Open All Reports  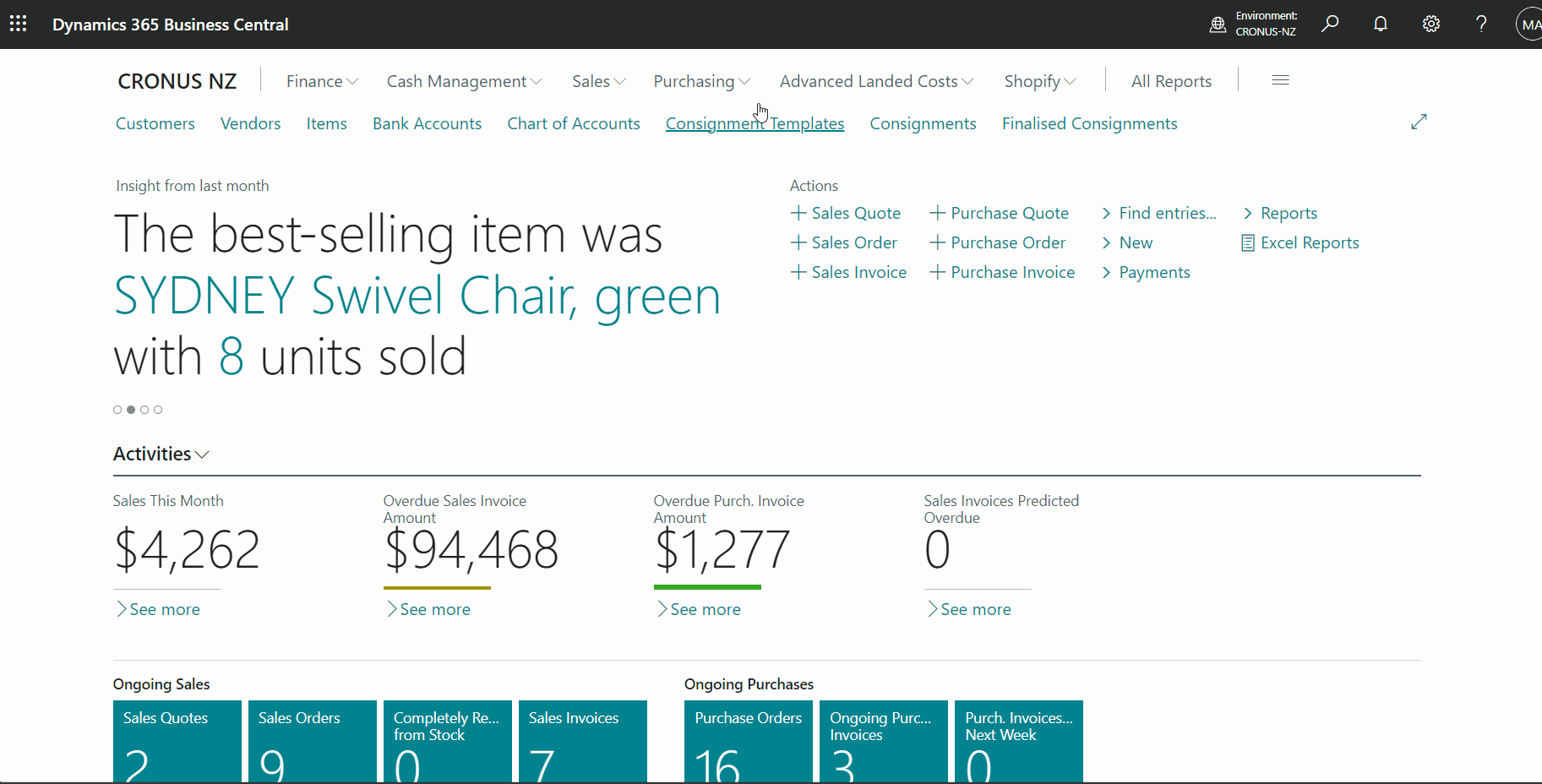click(x=1171, y=81)
